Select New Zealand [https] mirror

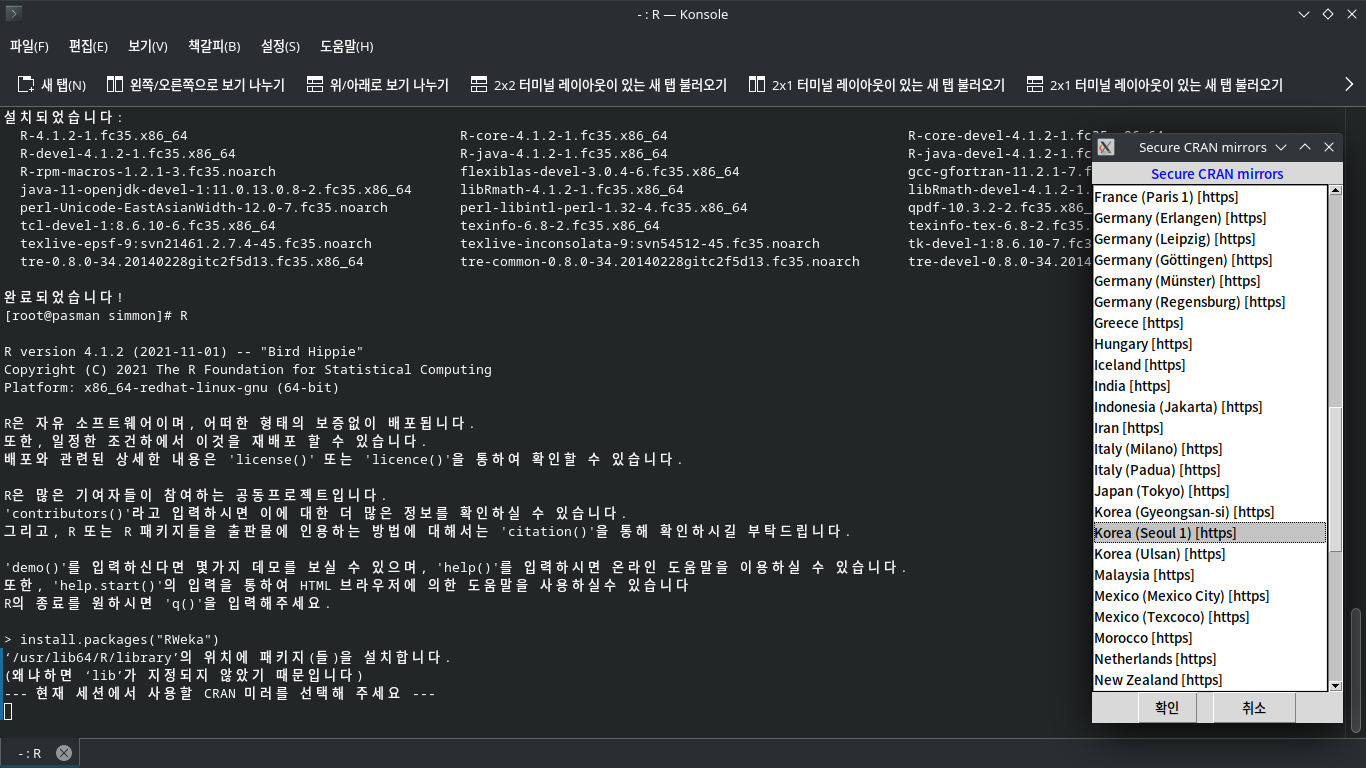[x=1210, y=680]
